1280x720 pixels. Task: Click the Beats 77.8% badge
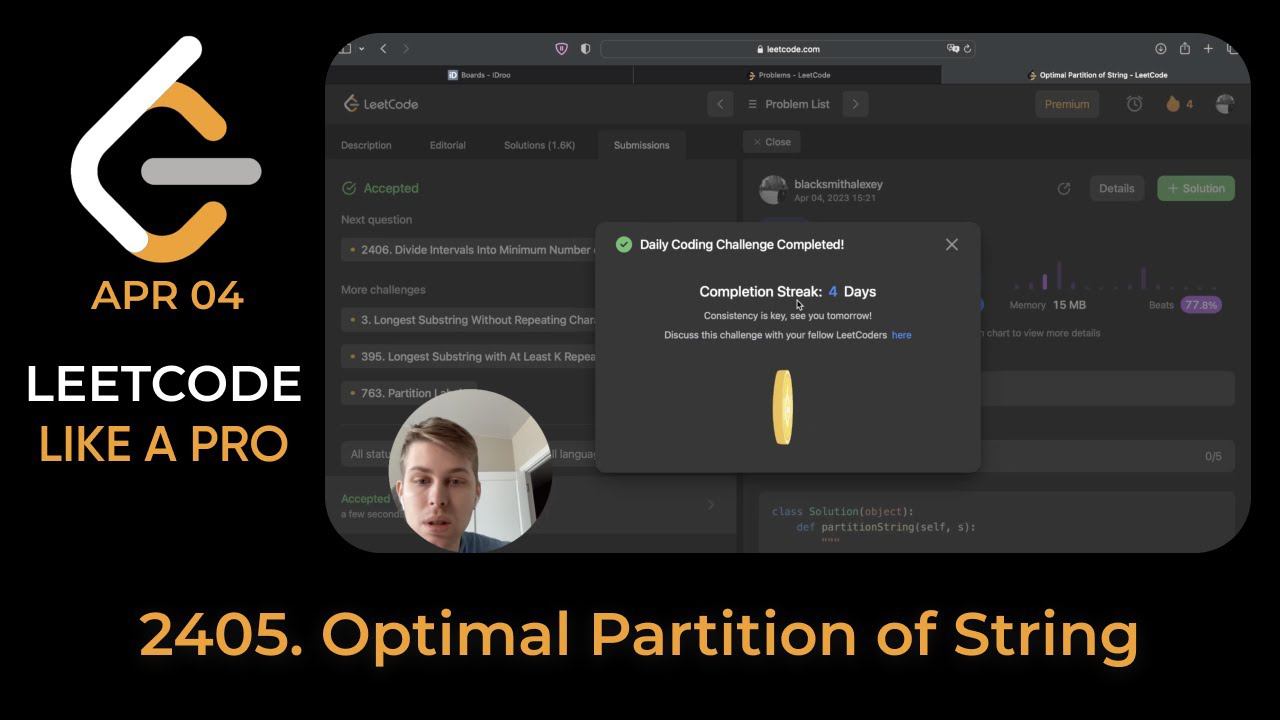(x=1200, y=305)
